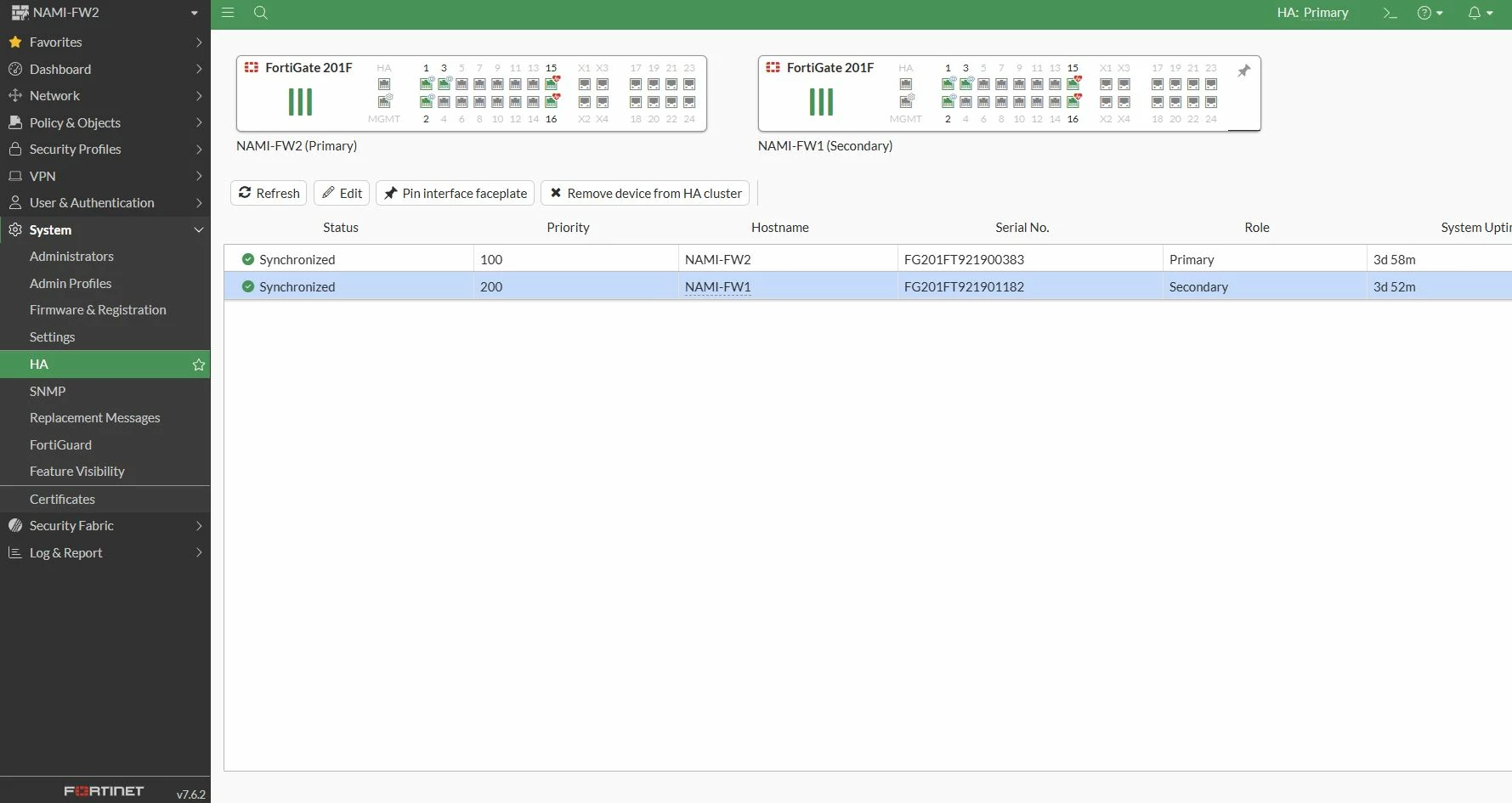Viewport: 1512px width, 803px height.
Task: Click port 17 on the NAMI-FW2 Primary faceplate
Action: coord(636,84)
